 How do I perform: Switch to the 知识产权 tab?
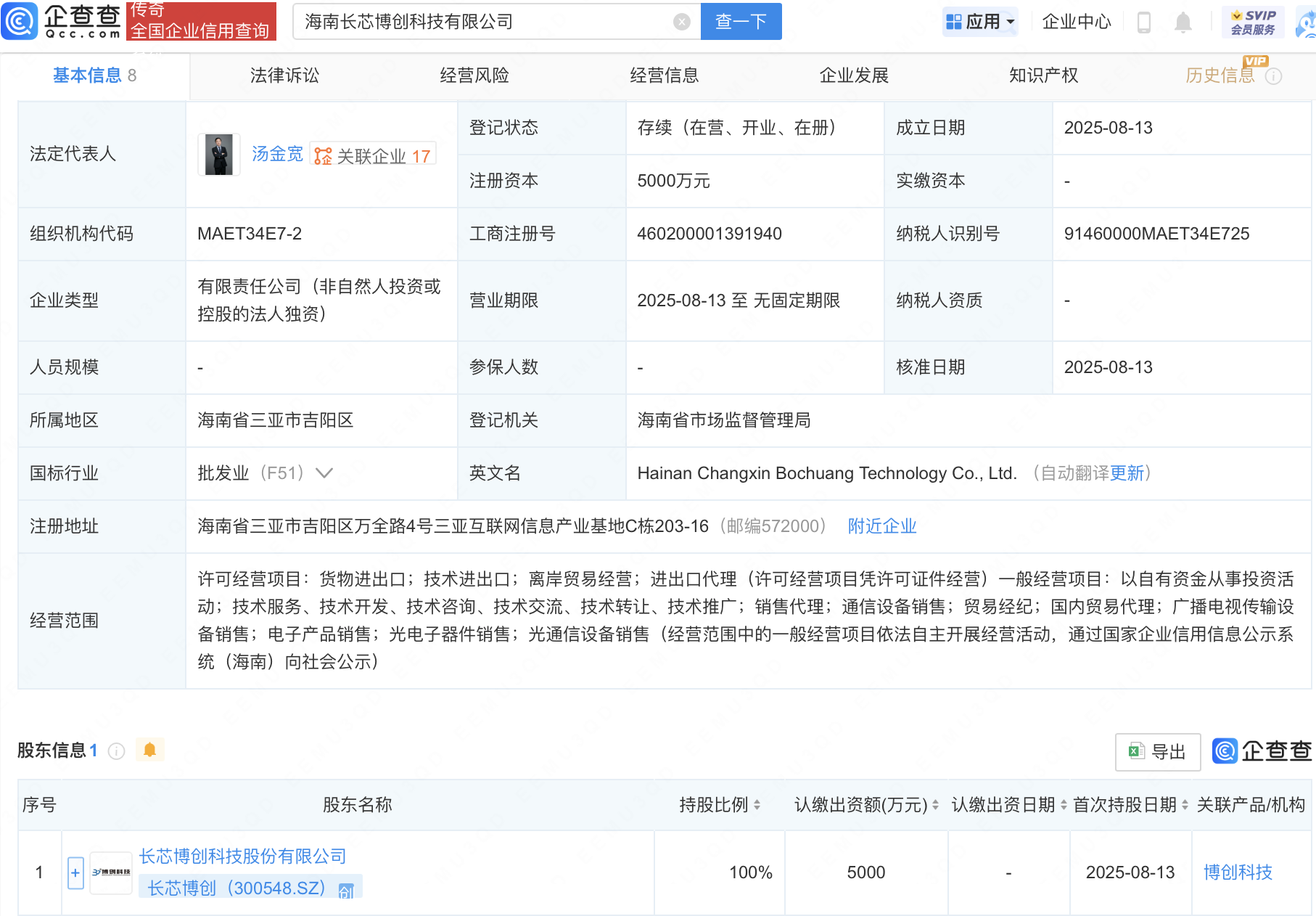point(1043,75)
